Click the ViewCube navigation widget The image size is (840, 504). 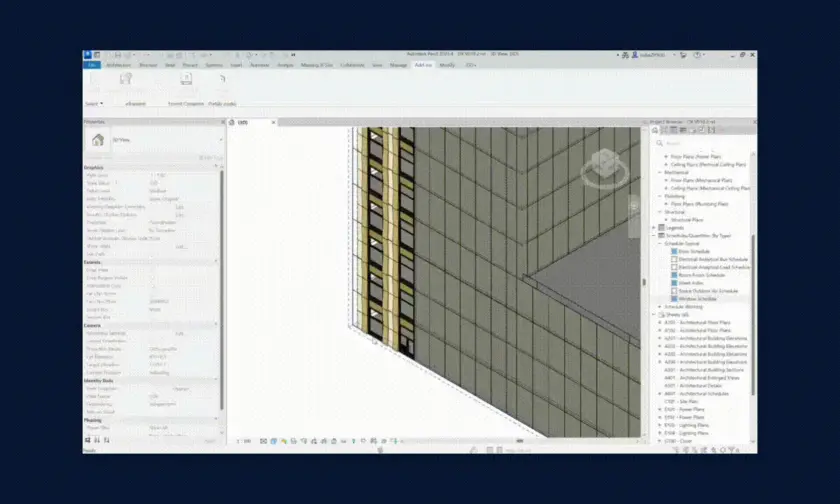605,168
